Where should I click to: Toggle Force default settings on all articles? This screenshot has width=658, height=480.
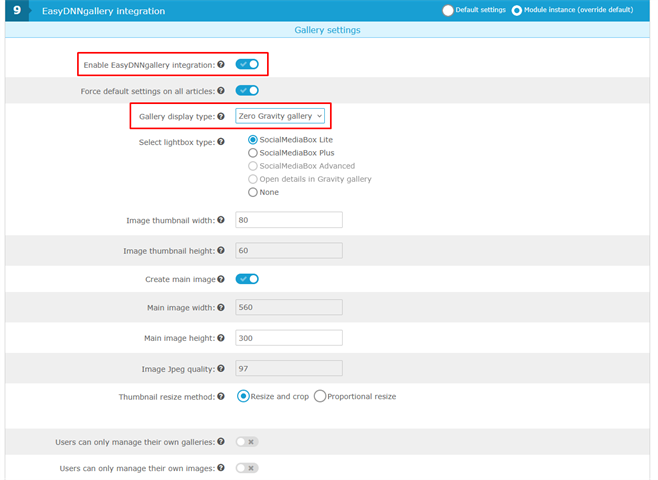tap(247, 91)
